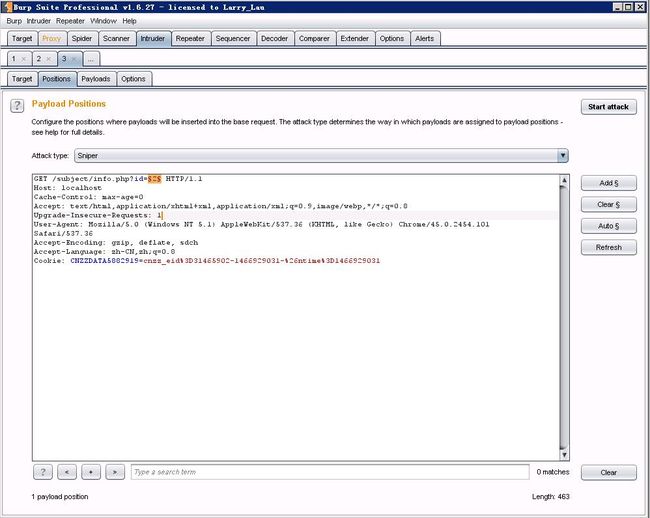This screenshot has height=518, width=650.
Task: Open the Alerts tab
Action: (424, 39)
